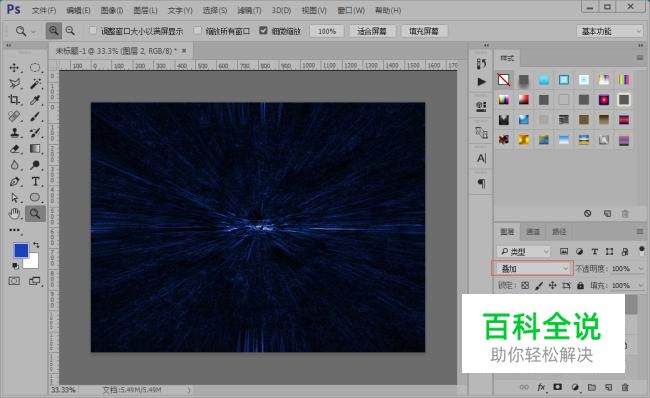Open the Zoom tool preset picker
Image resolution: width=650 pixels, height=398 pixels.
[24, 31]
